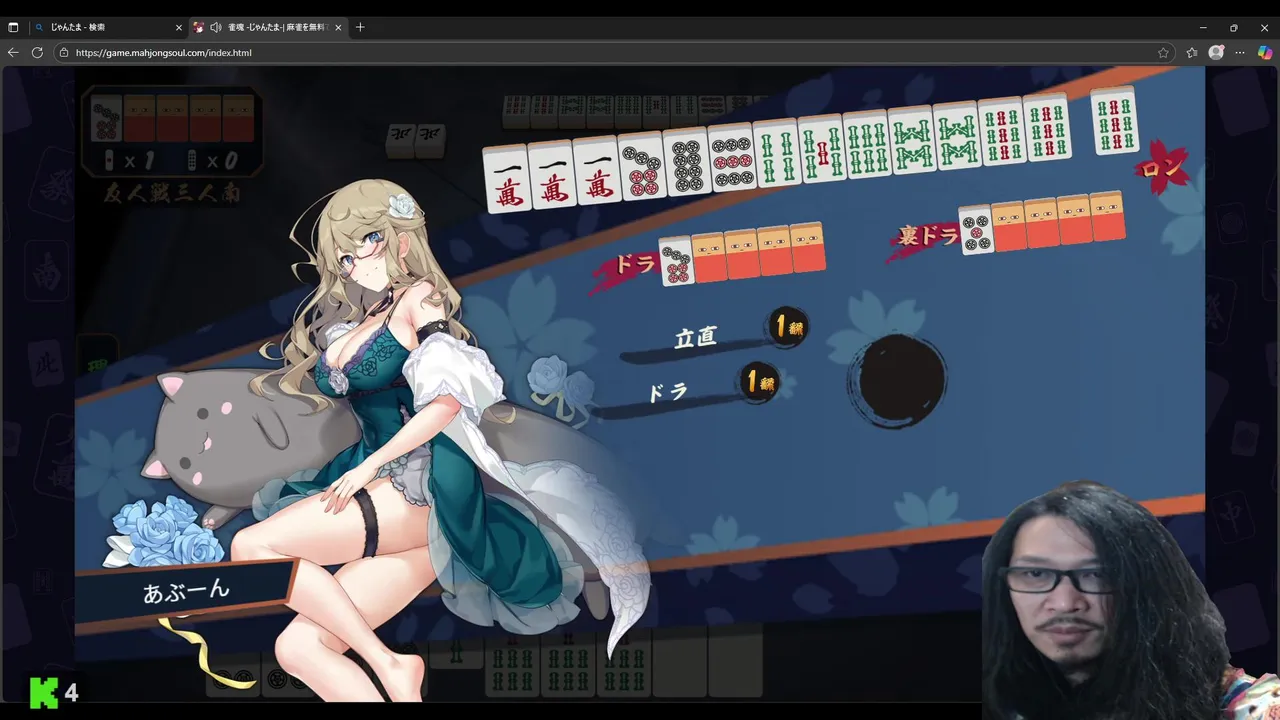Image resolution: width=1280 pixels, height=720 pixels.
Task: Click the first 一萬 tile in hand
Action: point(506,178)
